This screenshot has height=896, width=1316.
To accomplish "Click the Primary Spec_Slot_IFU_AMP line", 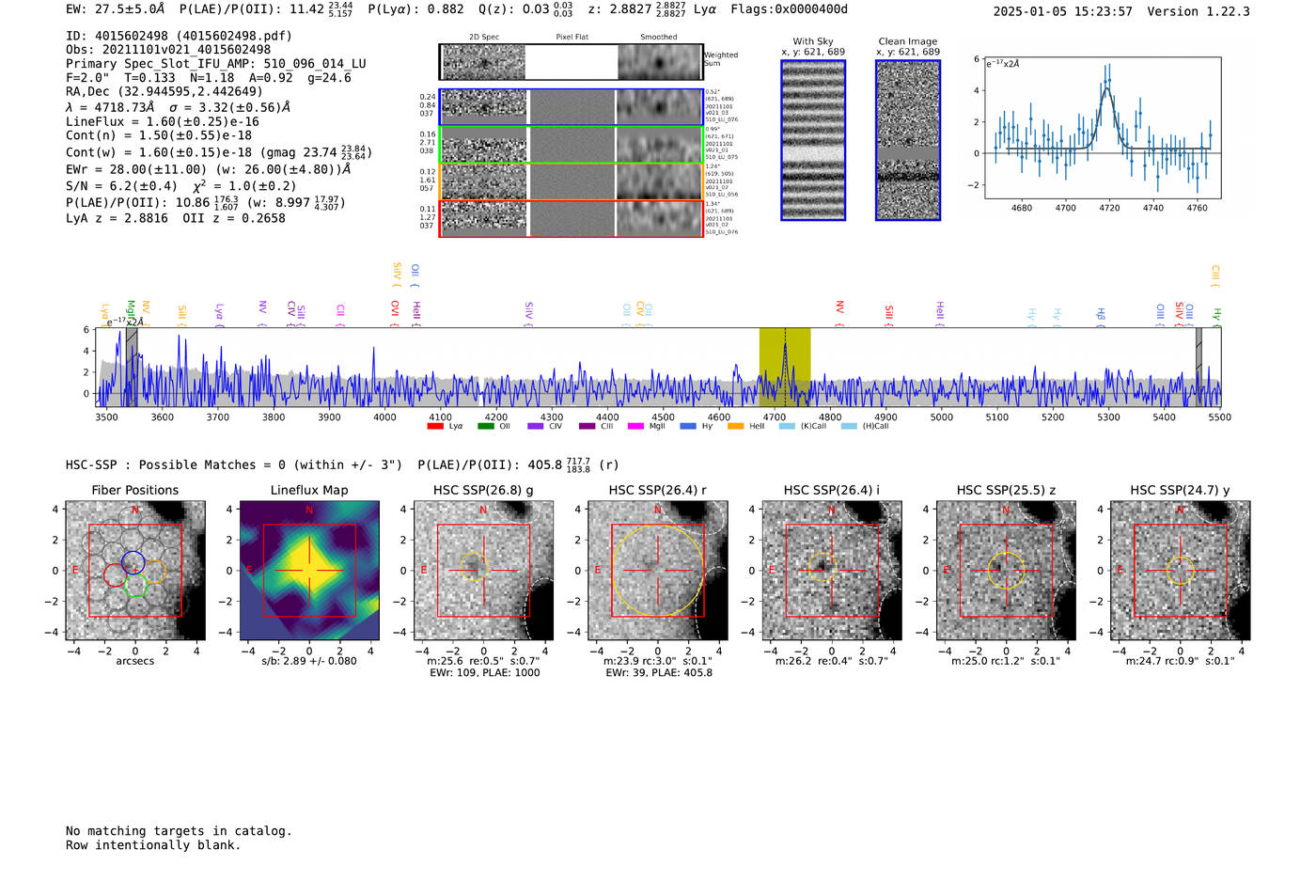I will coord(216,64).
